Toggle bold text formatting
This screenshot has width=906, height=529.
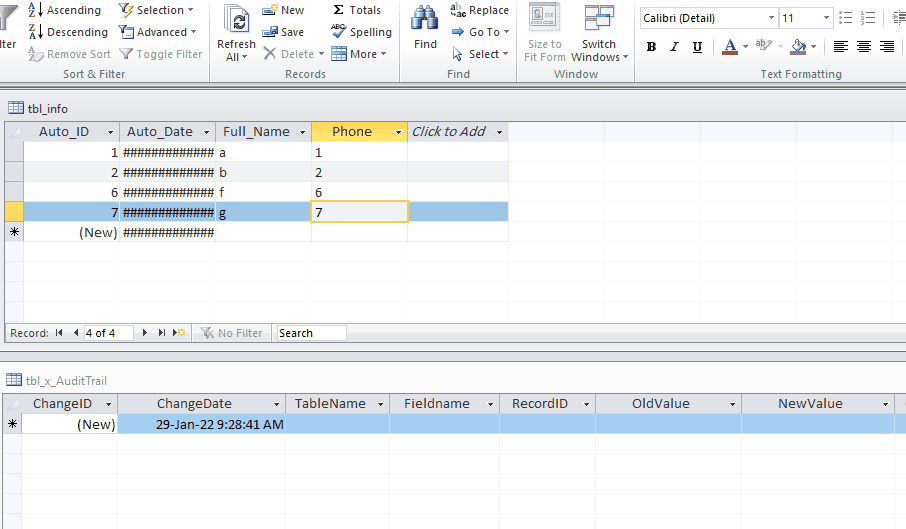point(652,47)
